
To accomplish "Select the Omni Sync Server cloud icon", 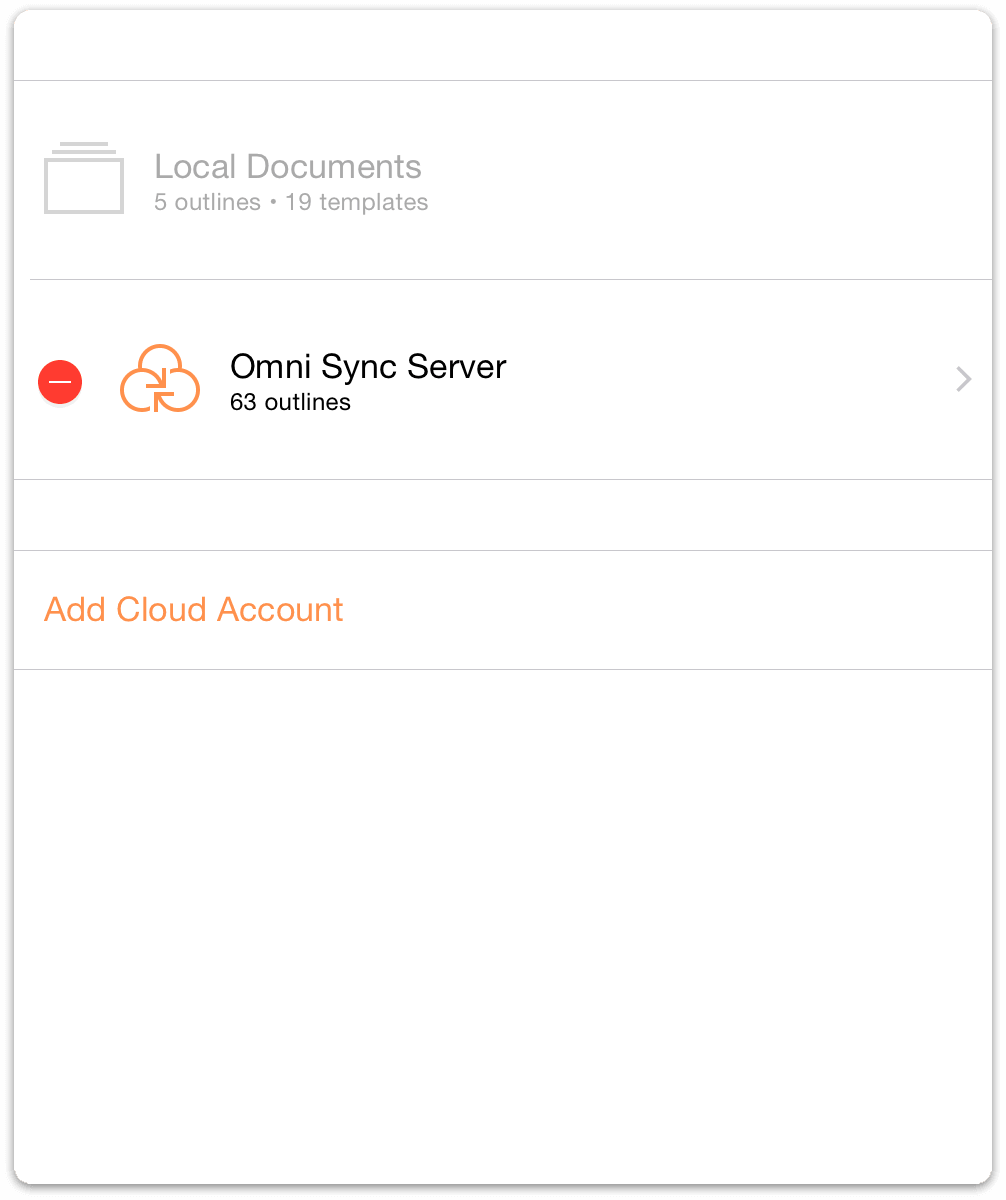I will click(160, 379).
